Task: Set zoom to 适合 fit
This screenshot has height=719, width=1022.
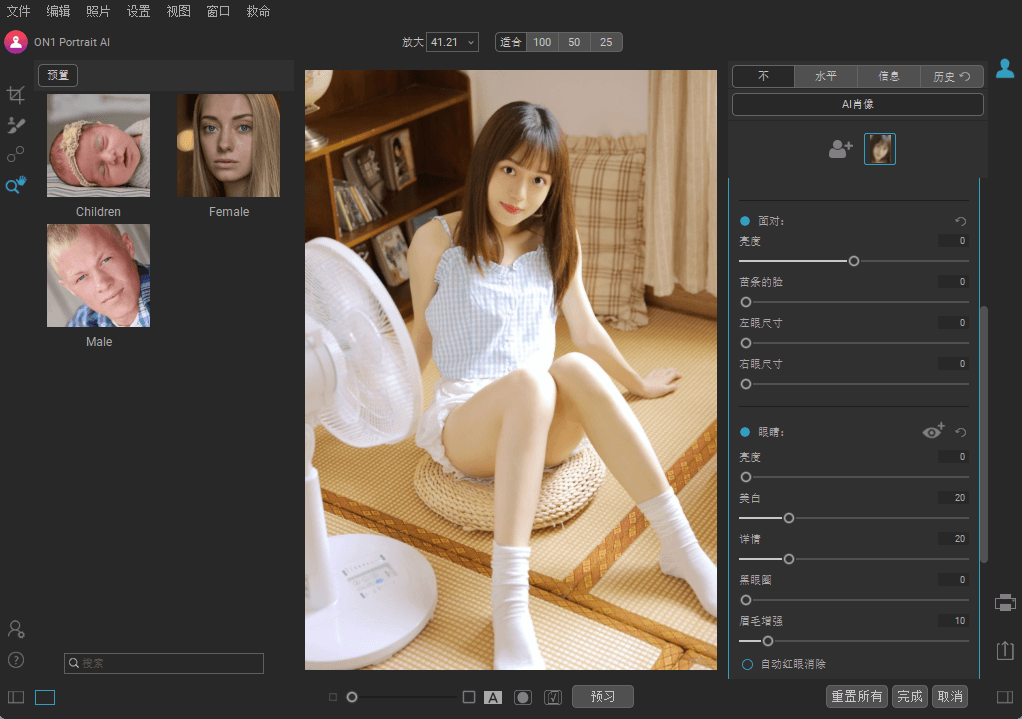Action: [x=510, y=42]
